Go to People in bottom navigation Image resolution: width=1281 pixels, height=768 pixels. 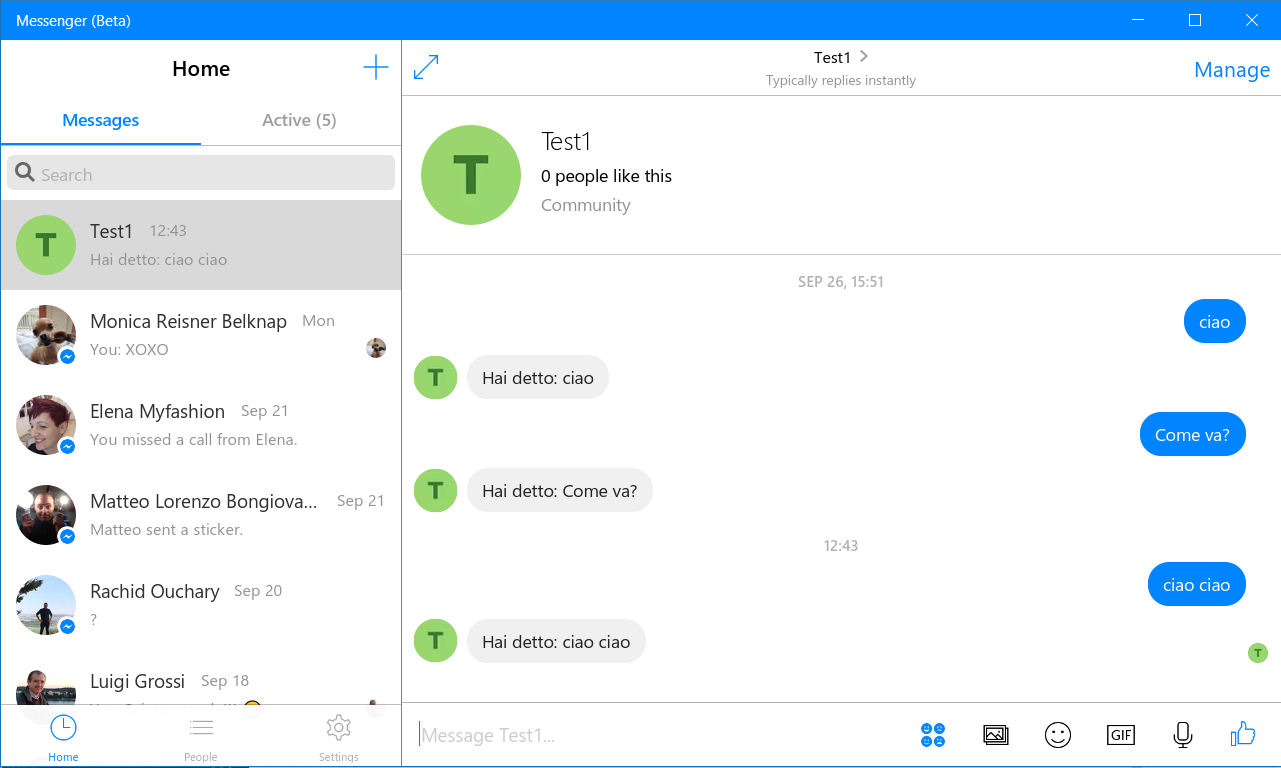(x=201, y=737)
